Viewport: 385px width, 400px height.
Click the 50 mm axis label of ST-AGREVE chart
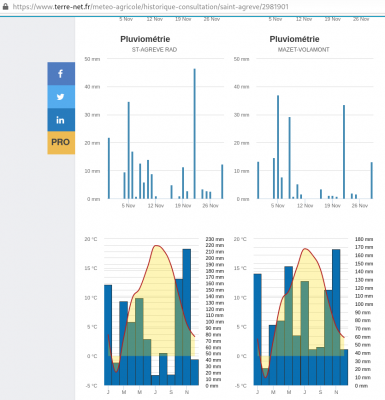click(92, 59)
